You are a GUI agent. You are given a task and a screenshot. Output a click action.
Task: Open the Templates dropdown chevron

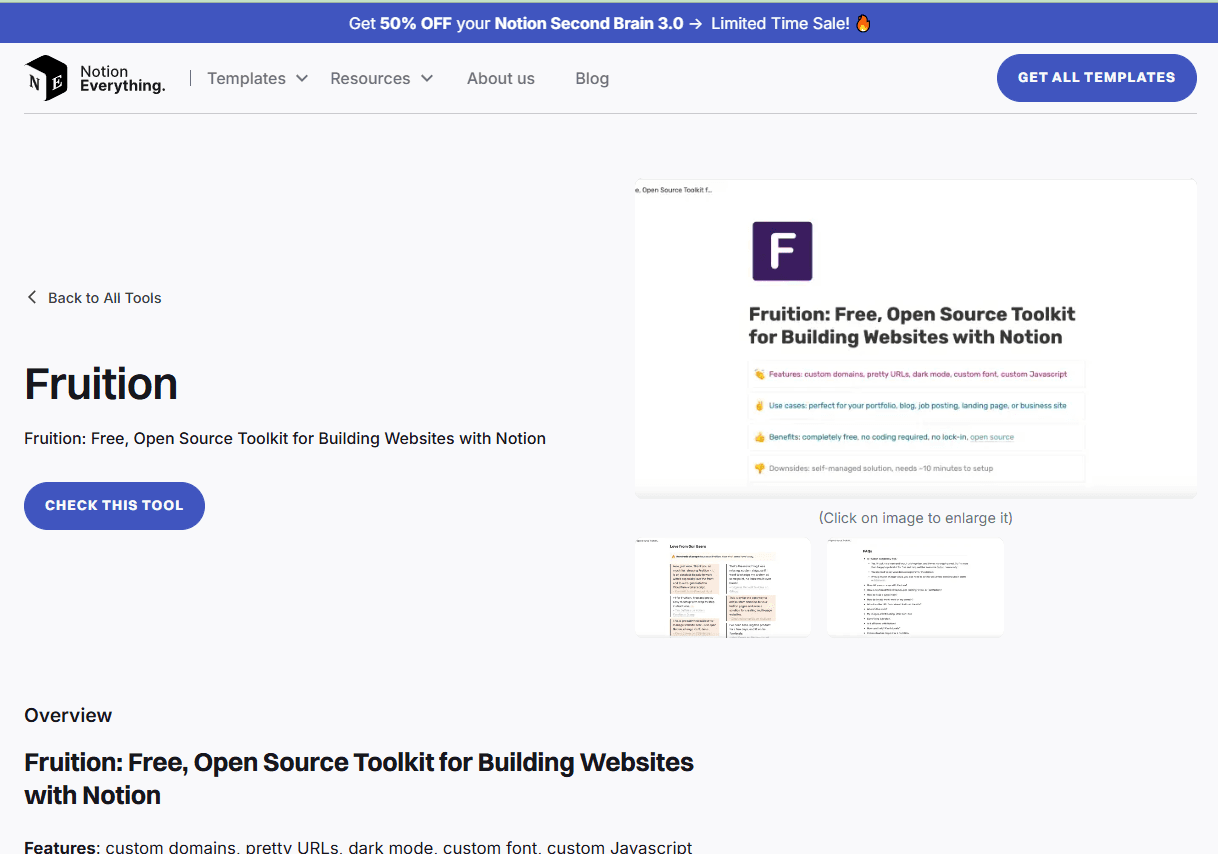301,78
